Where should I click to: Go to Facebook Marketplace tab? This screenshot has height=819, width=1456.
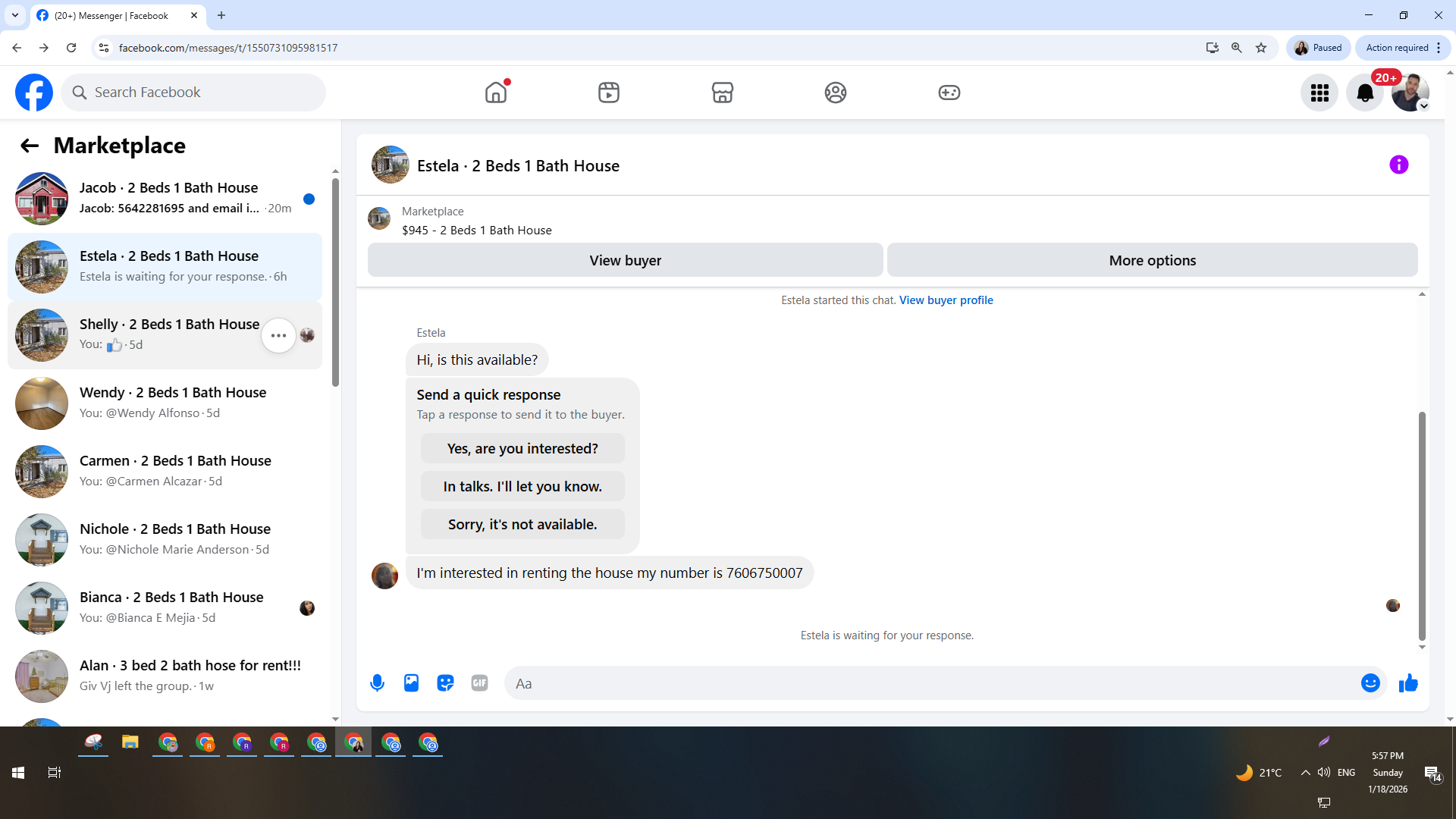[722, 93]
